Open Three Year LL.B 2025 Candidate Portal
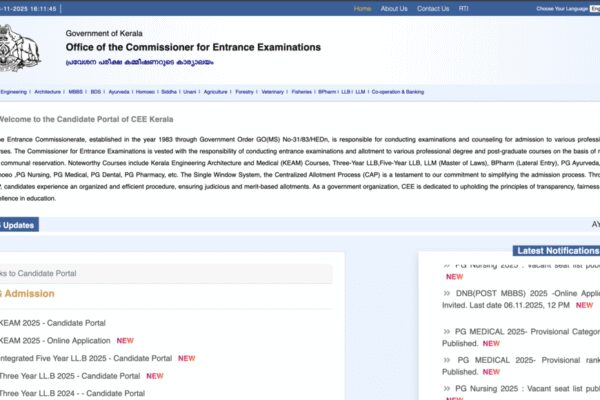 coord(70,376)
